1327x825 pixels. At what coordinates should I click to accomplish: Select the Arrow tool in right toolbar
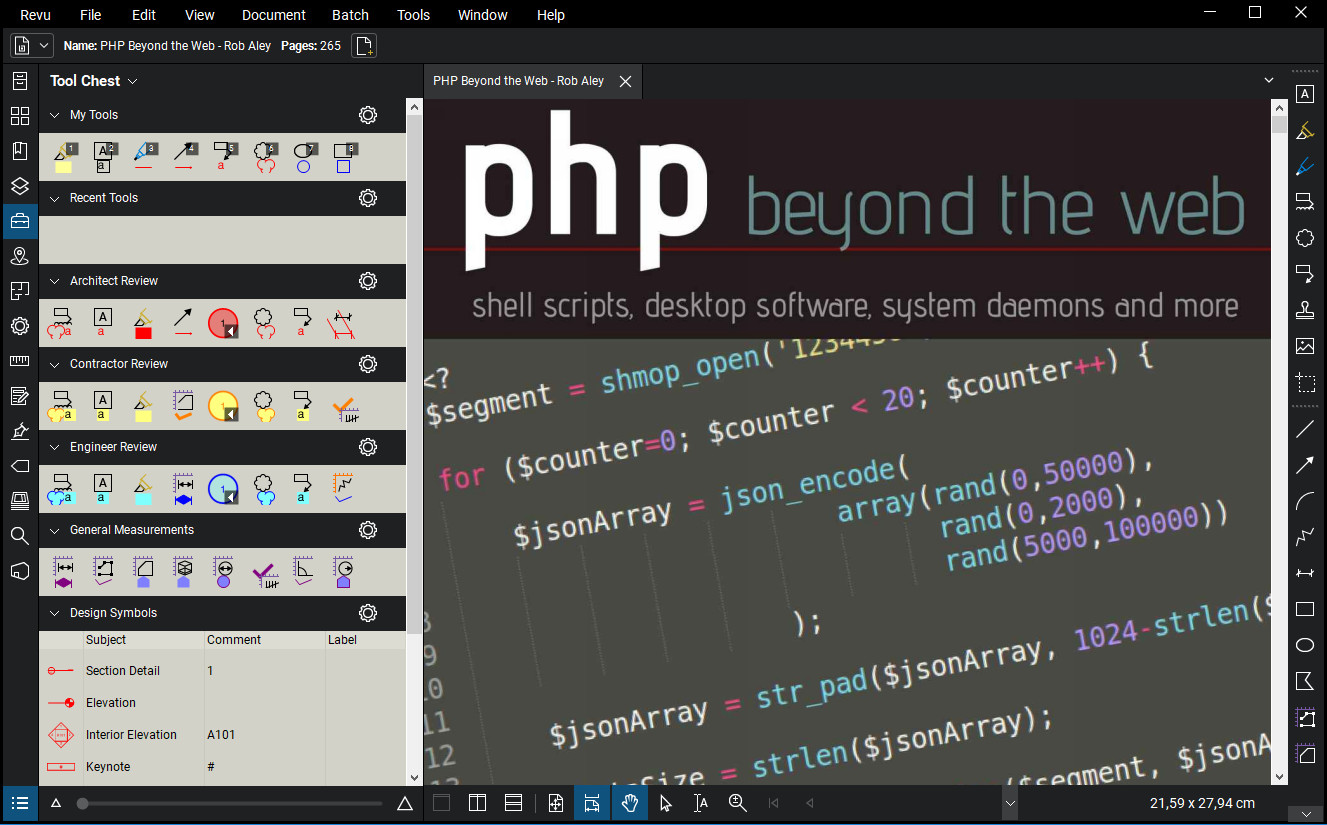tap(1305, 465)
